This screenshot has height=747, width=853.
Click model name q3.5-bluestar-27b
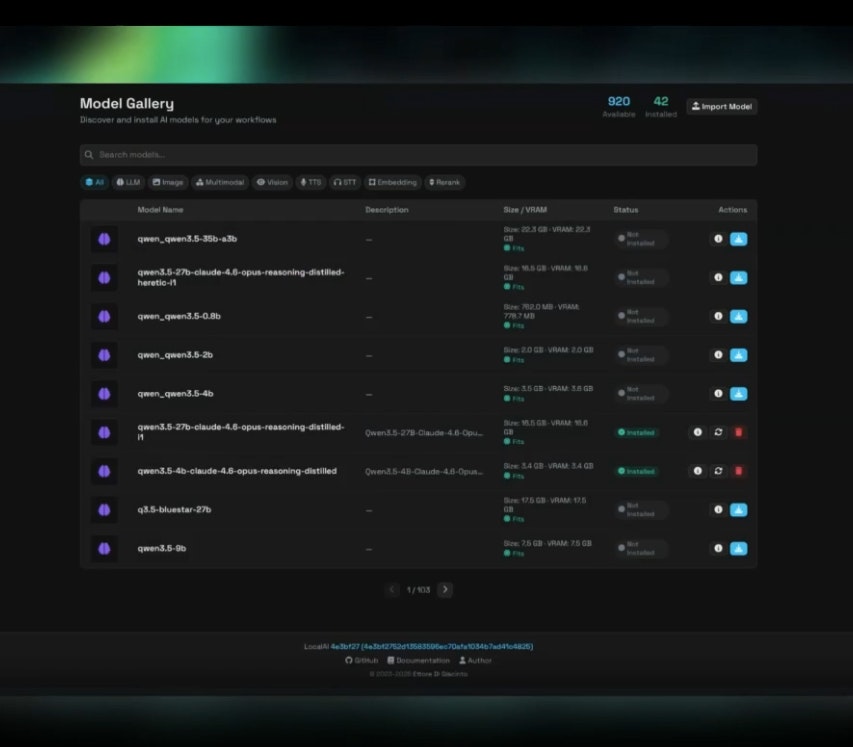[174, 510]
